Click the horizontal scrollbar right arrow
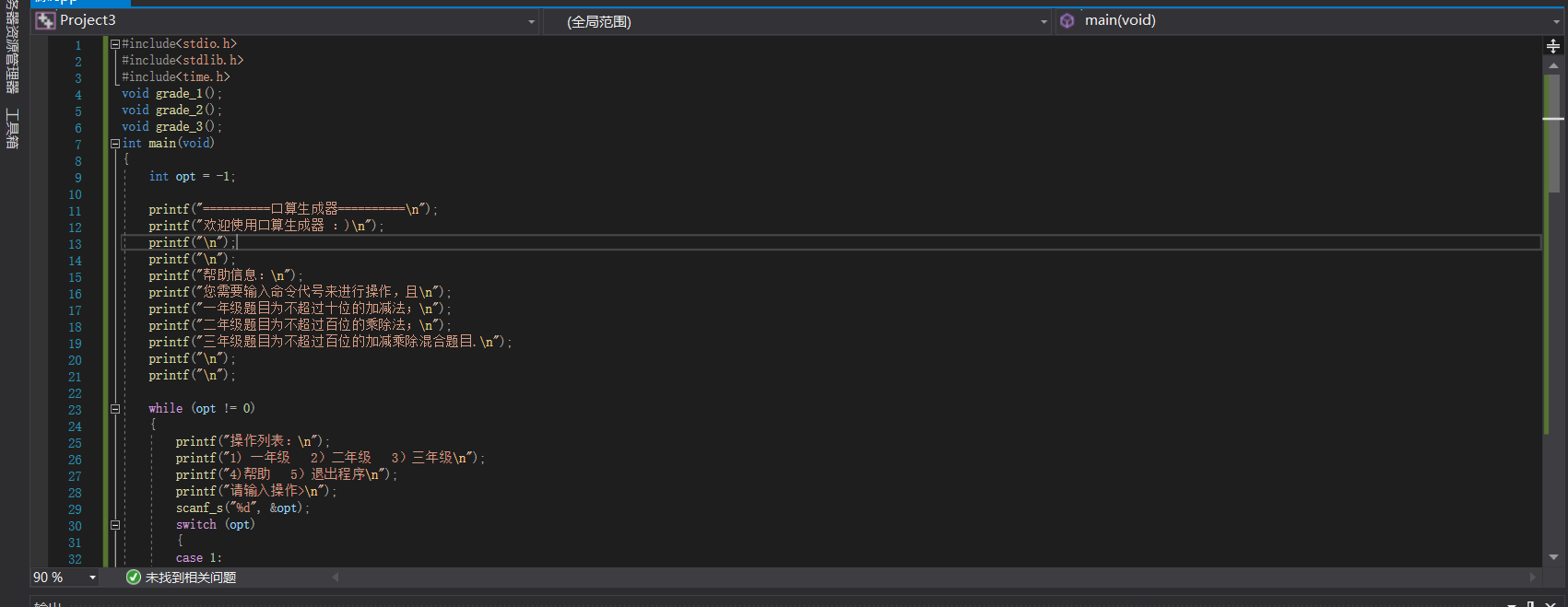Image resolution: width=1568 pixels, height=607 pixels. (1533, 578)
